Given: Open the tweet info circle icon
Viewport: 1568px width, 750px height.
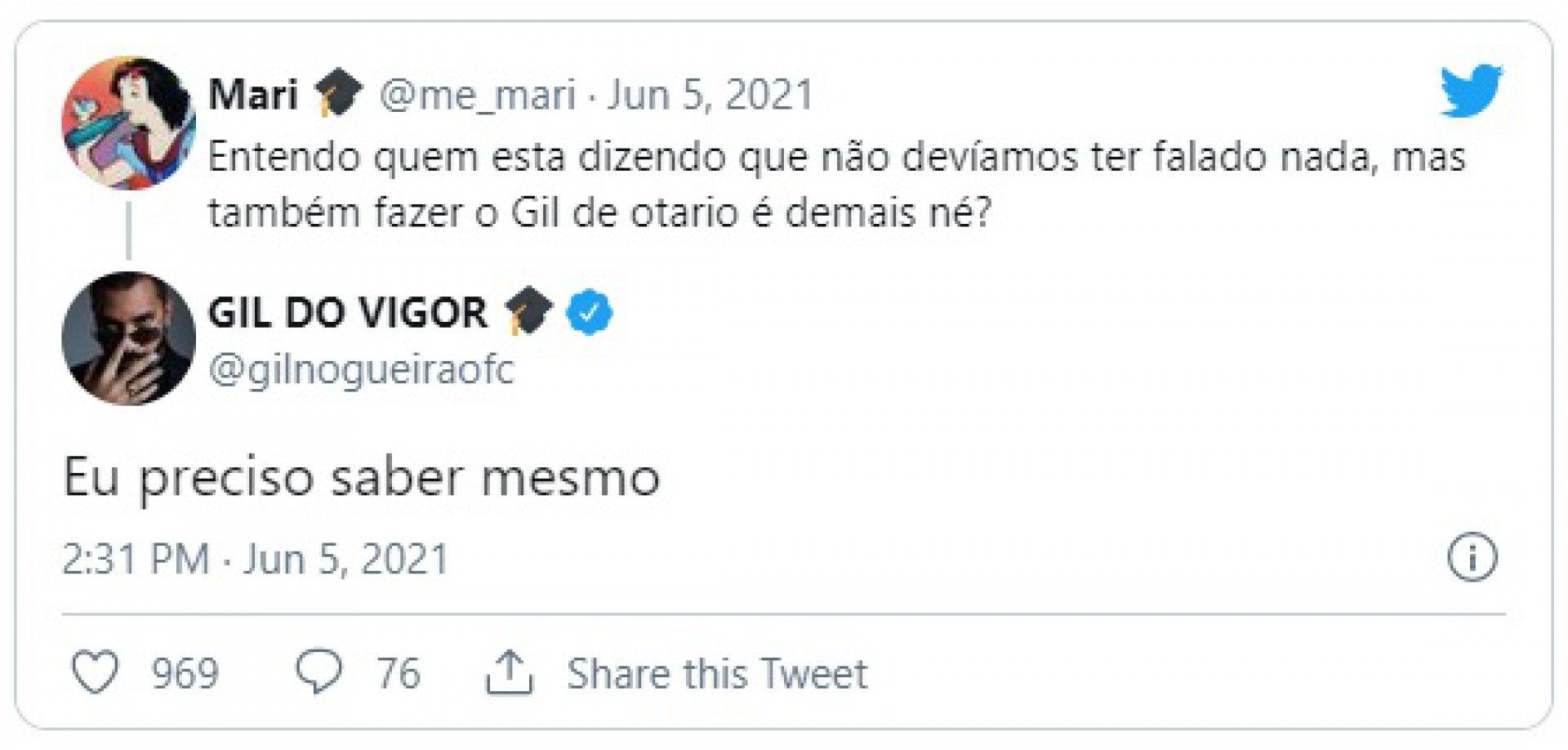Looking at the screenshot, I should (x=1472, y=559).
